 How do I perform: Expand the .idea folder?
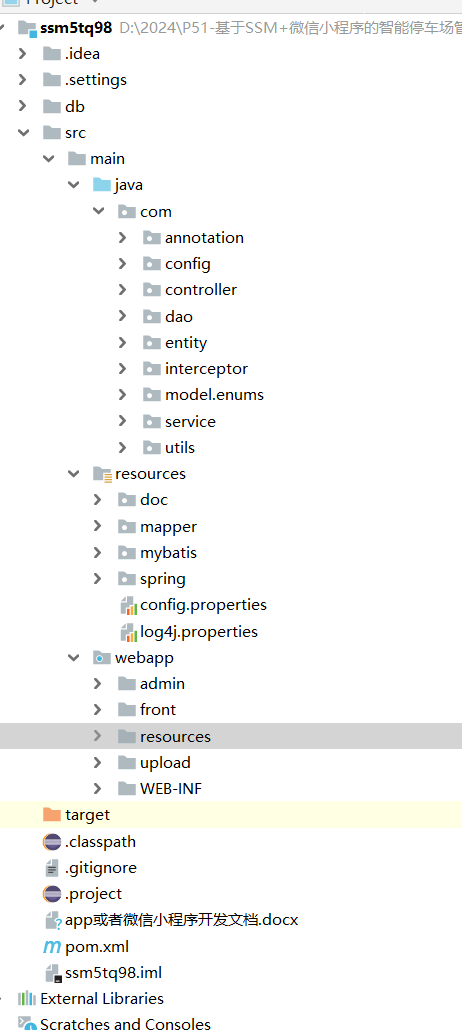click(x=23, y=54)
